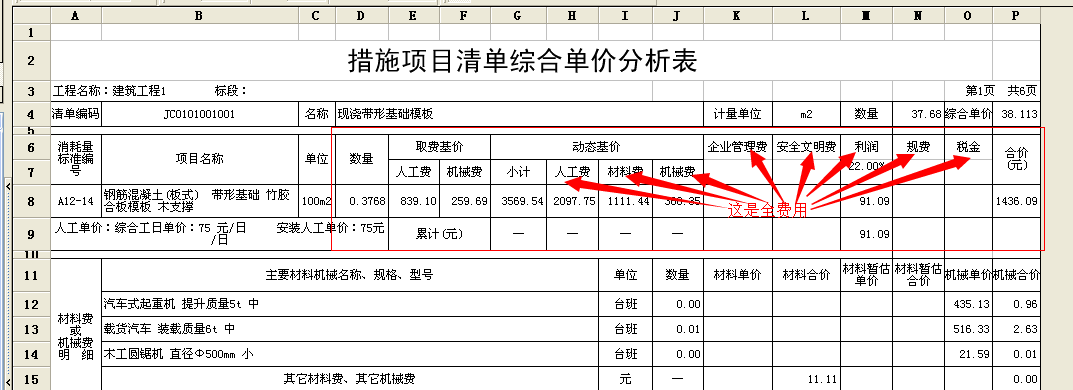Click the 木工圆锯机 直径Φ500mm row

[x=350, y=354]
